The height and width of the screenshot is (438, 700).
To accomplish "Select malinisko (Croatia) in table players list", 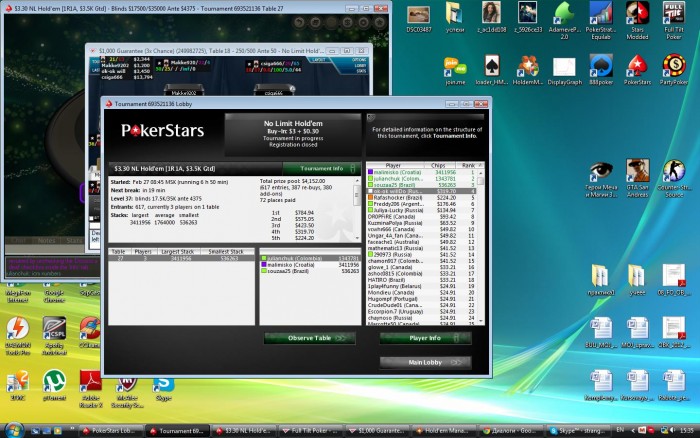I will 310,265.
